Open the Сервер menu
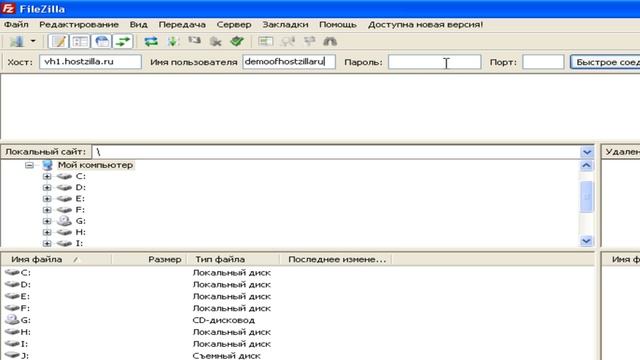Viewport: 640px width, 360px height. 234,24
